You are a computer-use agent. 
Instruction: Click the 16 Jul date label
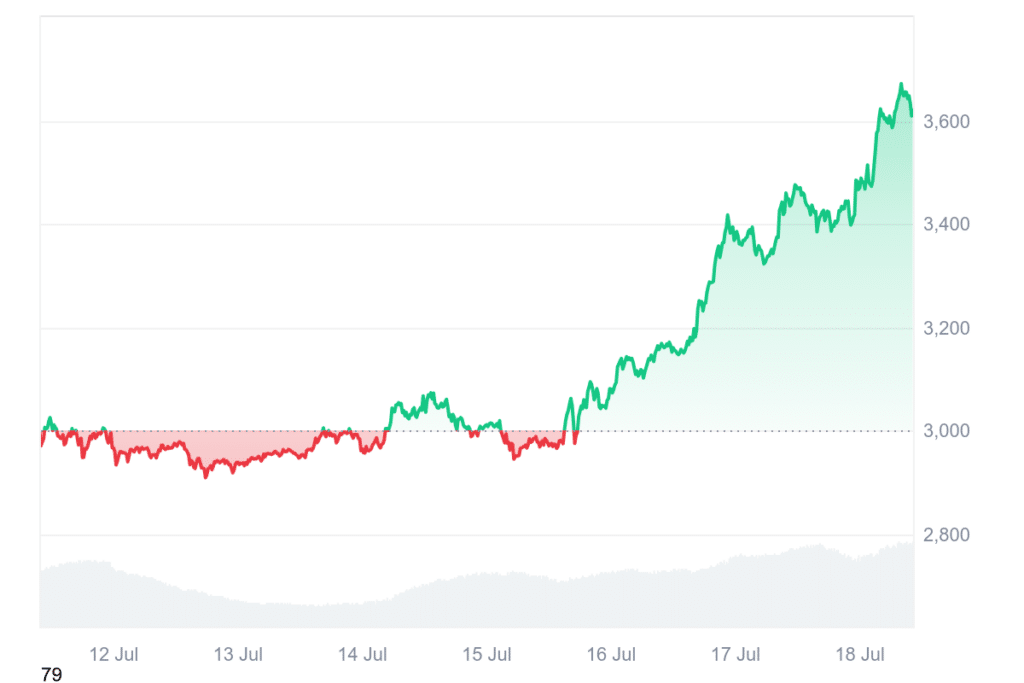tap(611, 655)
